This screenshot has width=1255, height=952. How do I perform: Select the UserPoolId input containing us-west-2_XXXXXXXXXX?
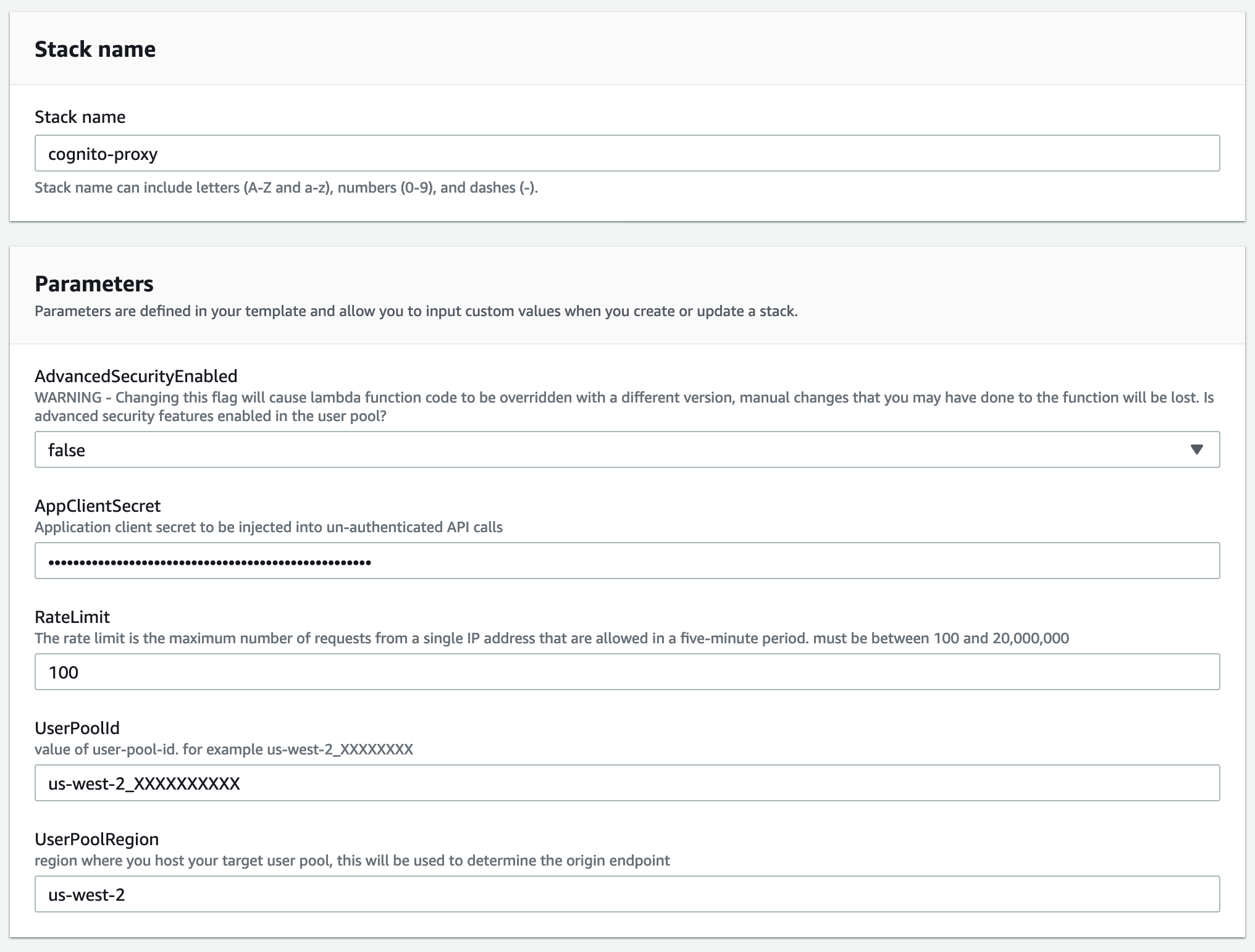[x=627, y=783]
